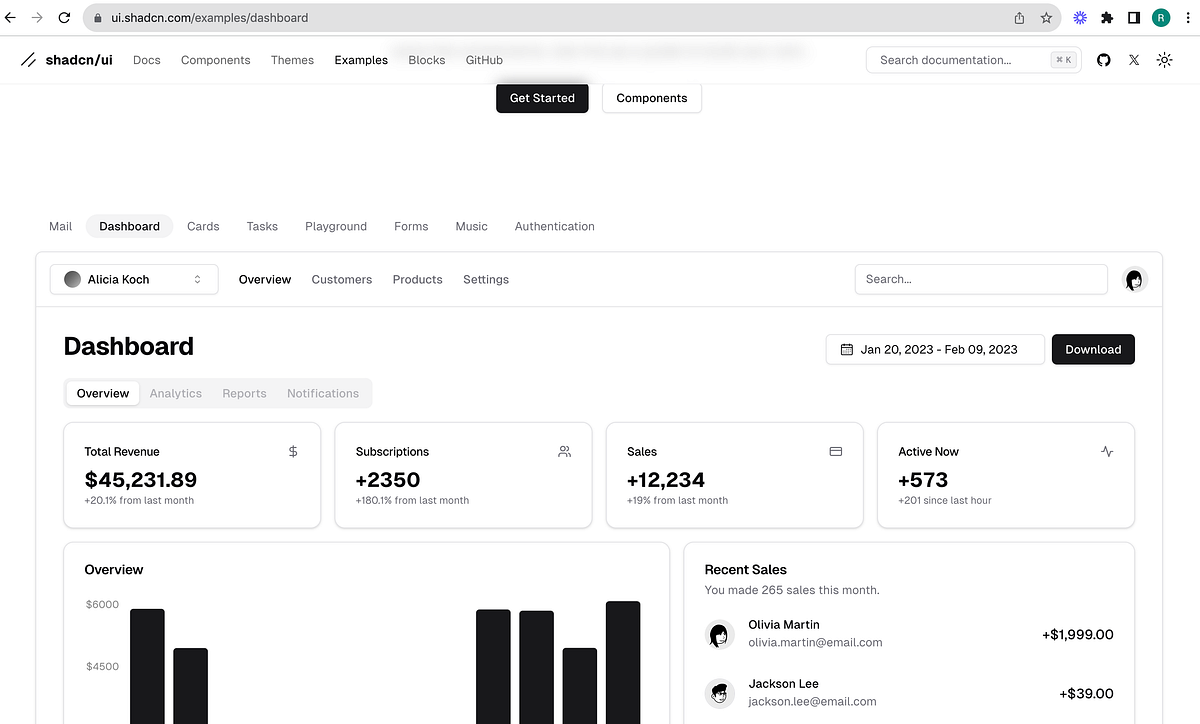Open the GitHub icon in the navbar
This screenshot has width=1200, height=724.
pos(1103,60)
